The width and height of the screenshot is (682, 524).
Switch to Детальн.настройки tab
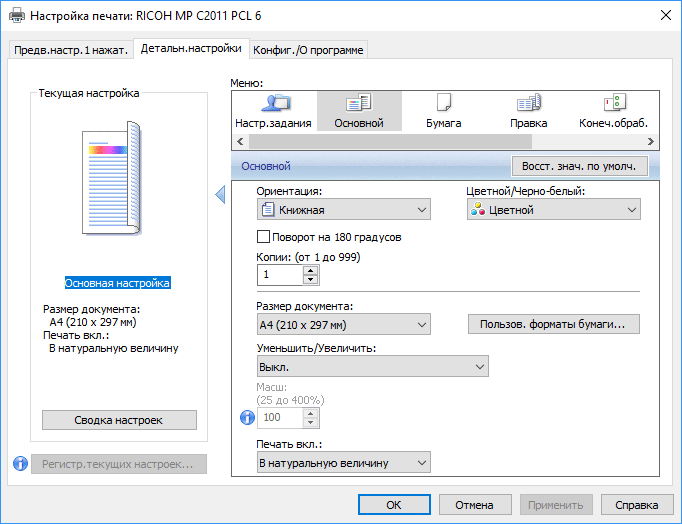pyautogui.click(x=191, y=48)
